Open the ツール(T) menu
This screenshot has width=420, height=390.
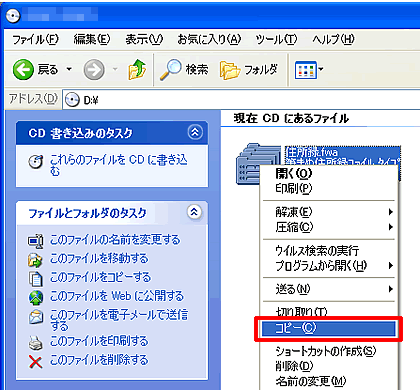[276, 39]
